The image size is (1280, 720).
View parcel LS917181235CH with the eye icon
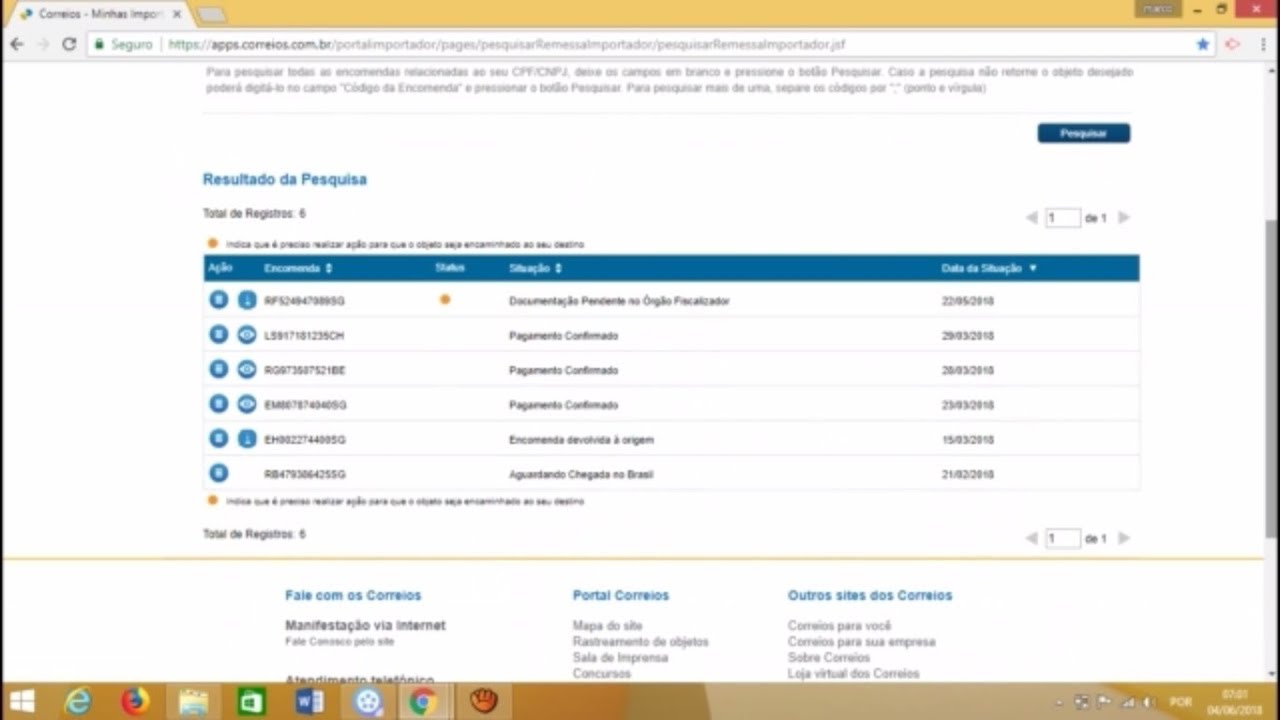coord(247,335)
